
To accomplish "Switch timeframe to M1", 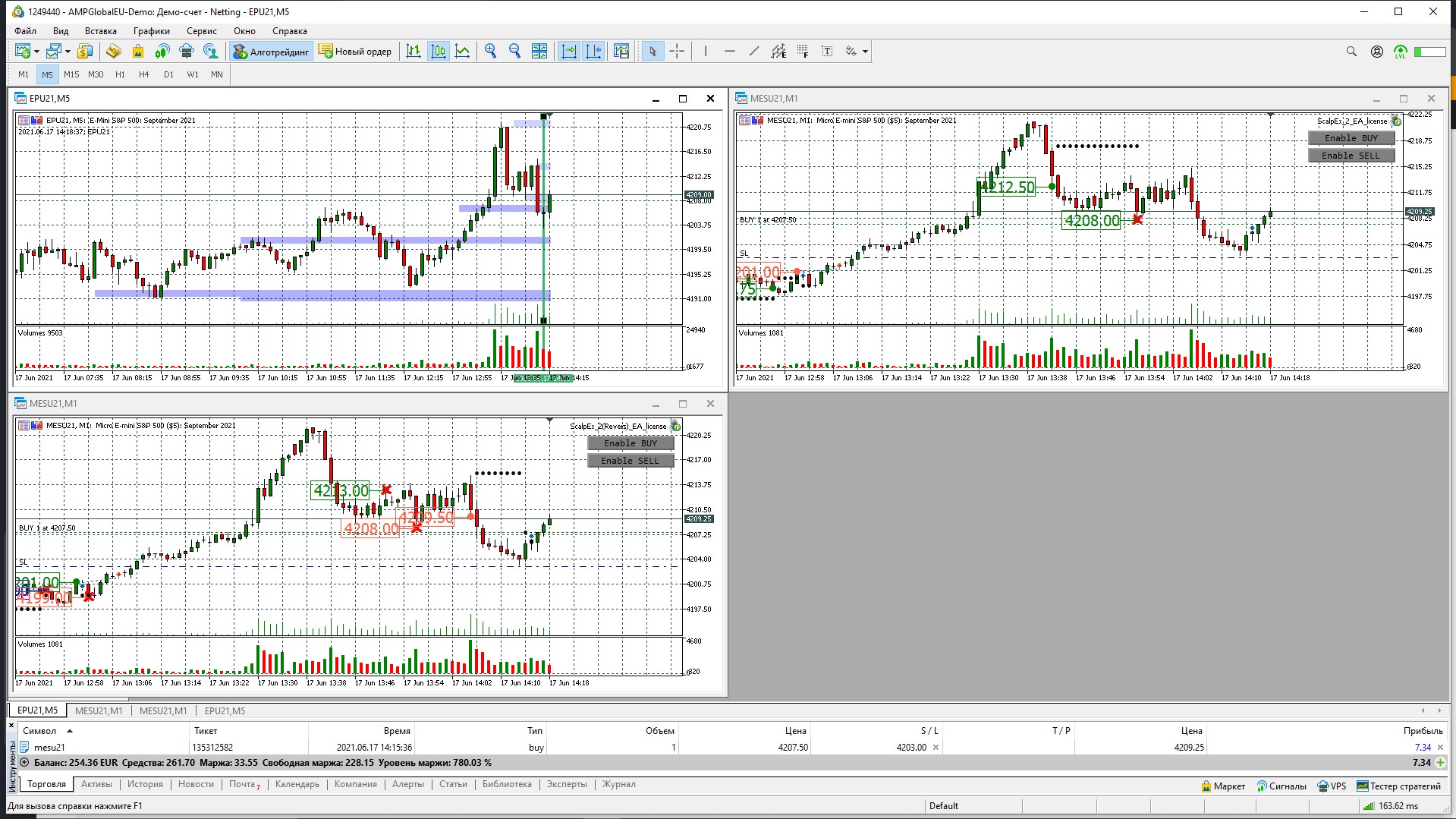I will click(x=24, y=74).
